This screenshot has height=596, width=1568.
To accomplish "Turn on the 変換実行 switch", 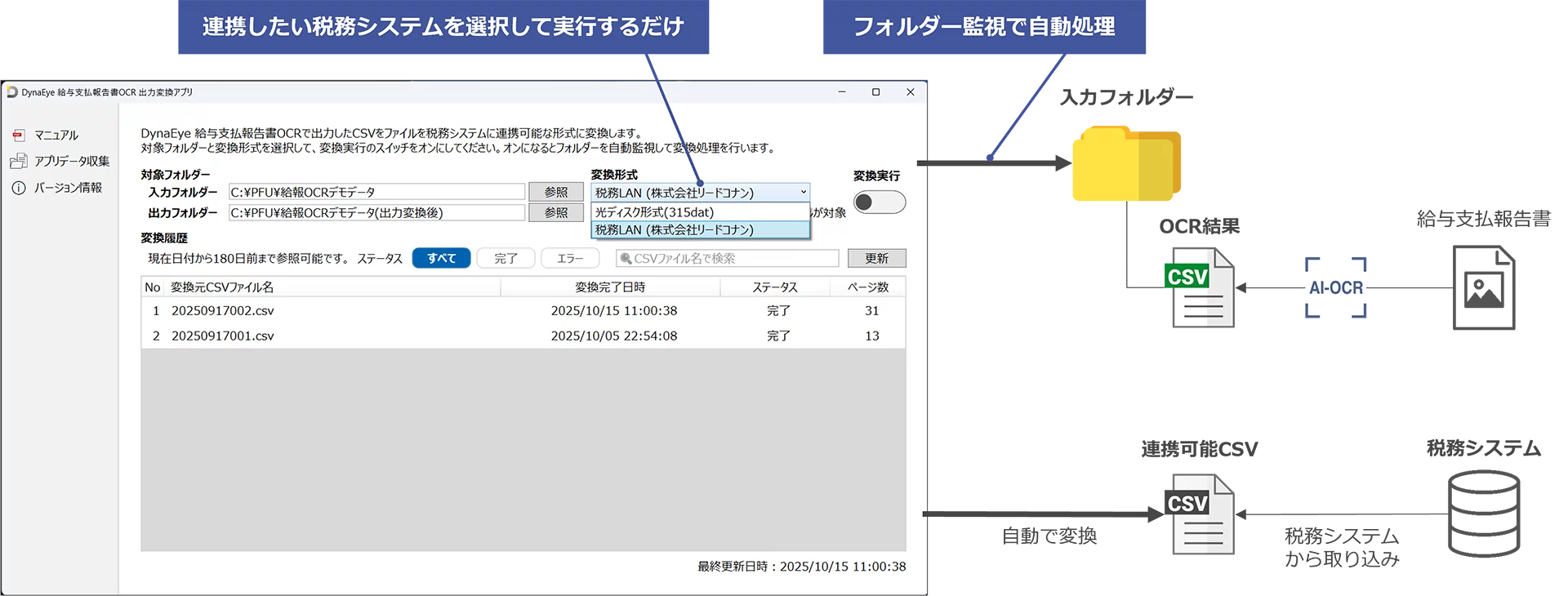I will [879, 202].
